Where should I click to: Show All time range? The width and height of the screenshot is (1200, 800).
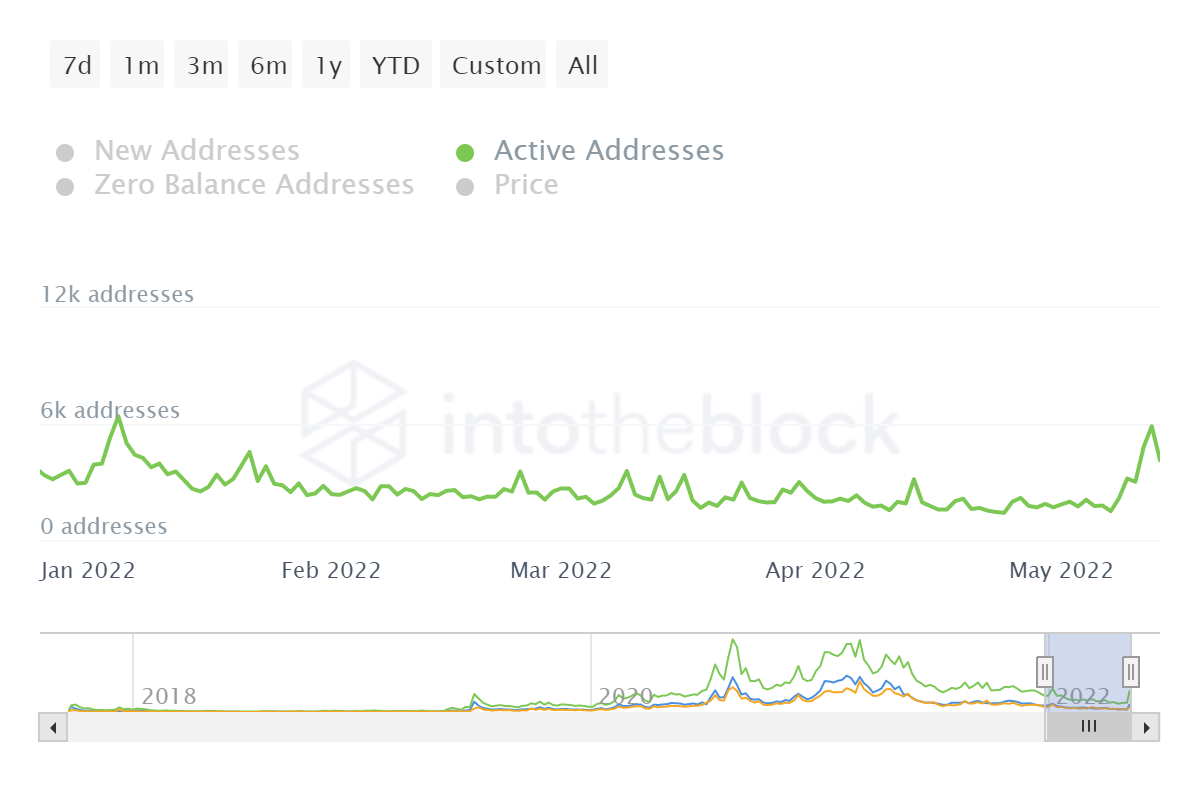(x=582, y=65)
